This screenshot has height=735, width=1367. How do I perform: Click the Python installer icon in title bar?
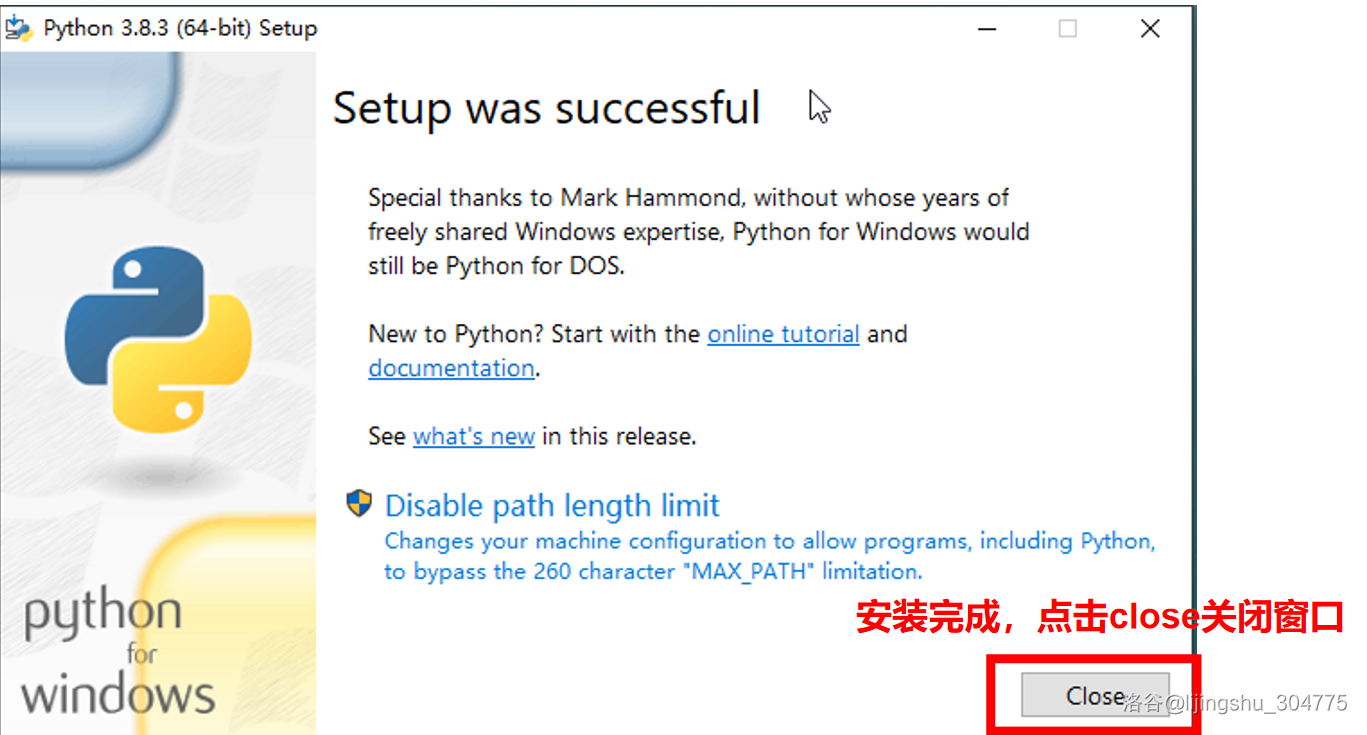(18, 29)
